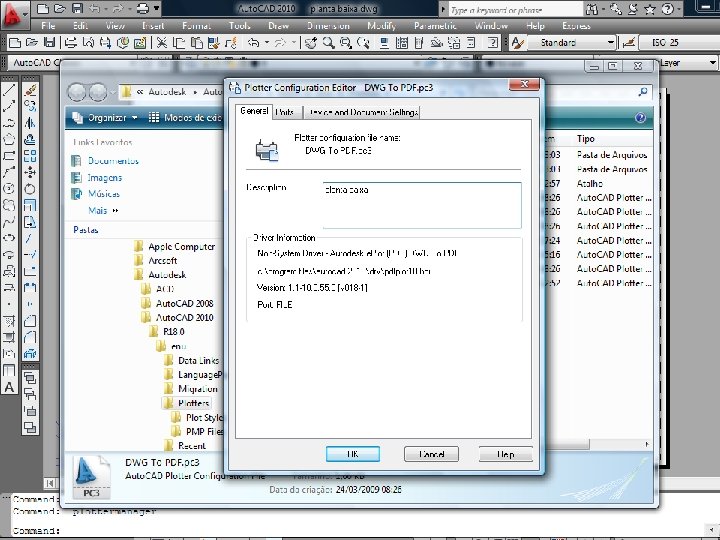This screenshot has width=720, height=540.
Task: Open the Draw menu
Action: [x=279, y=26]
